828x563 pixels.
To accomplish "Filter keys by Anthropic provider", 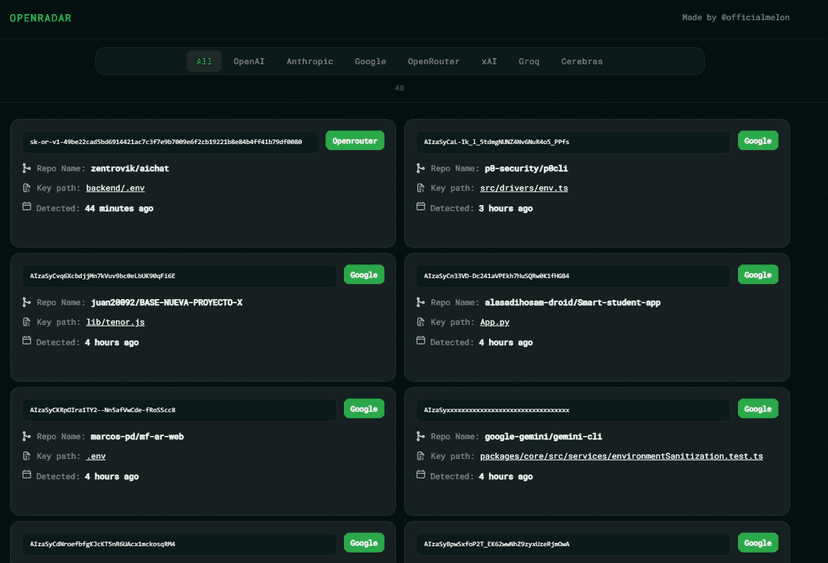I will tap(310, 61).
